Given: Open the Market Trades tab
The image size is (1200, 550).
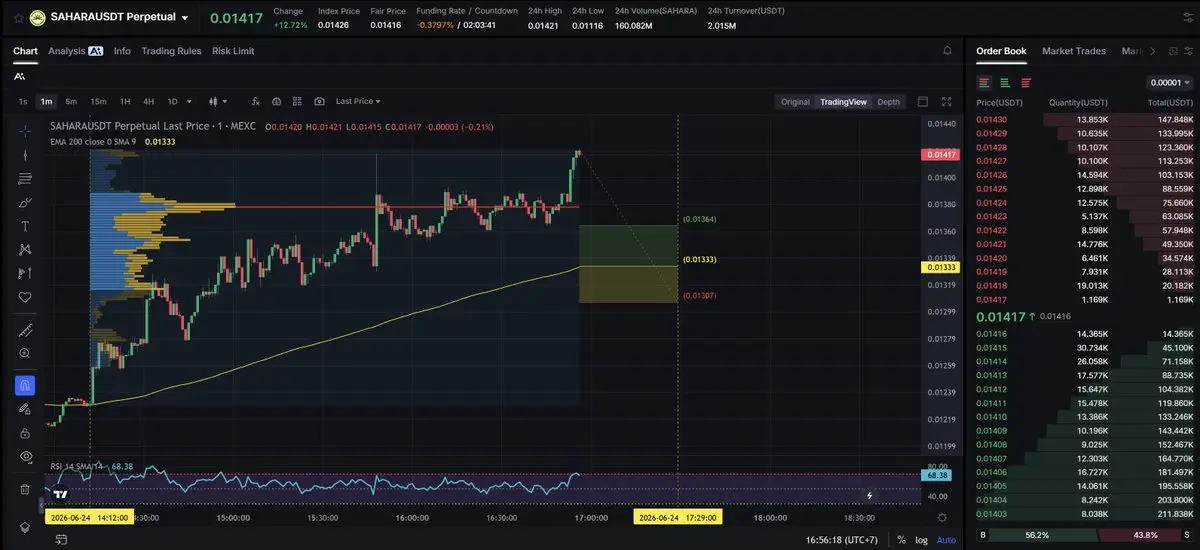Looking at the screenshot, I should 1074,51.
